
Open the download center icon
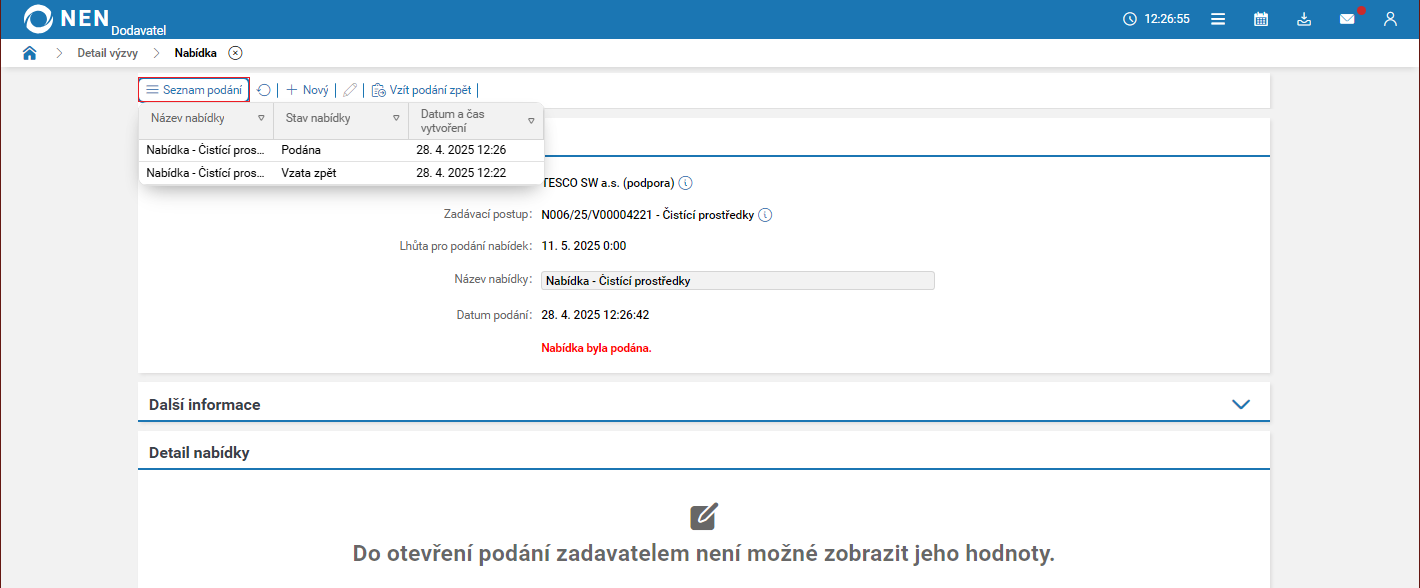[1304, 18]
